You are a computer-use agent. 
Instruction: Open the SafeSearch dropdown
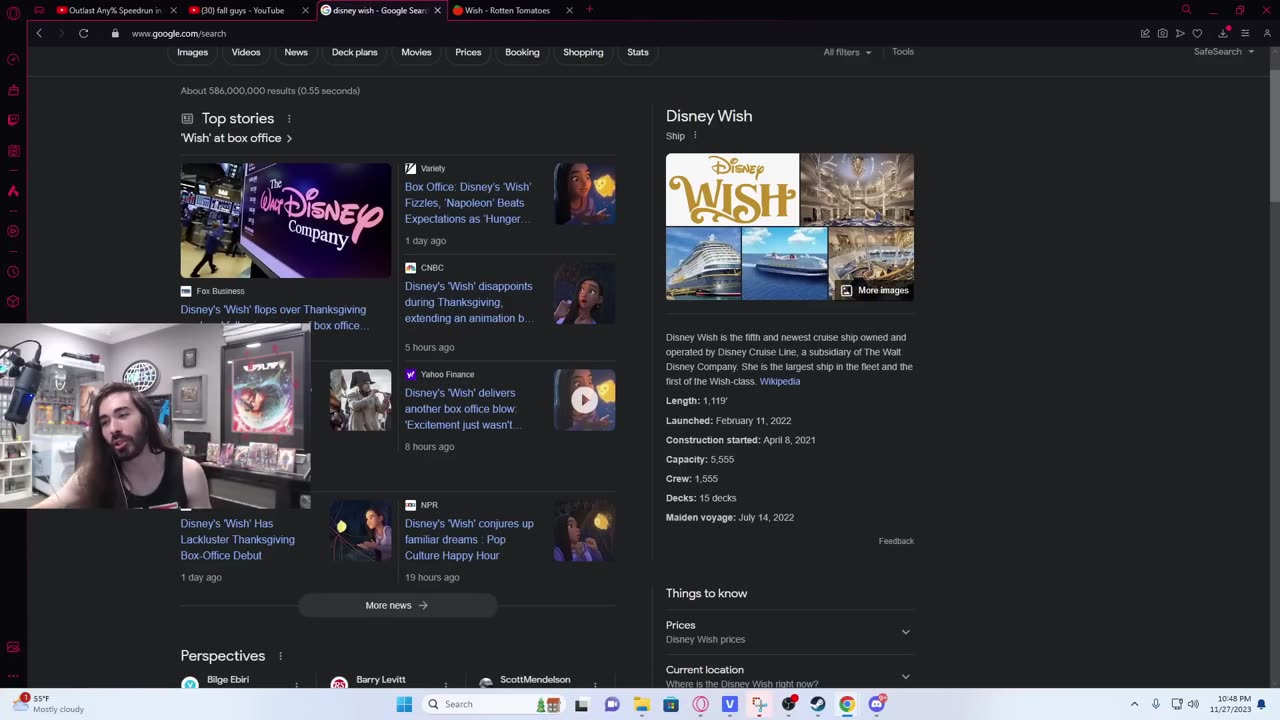tap(1224, 52)
